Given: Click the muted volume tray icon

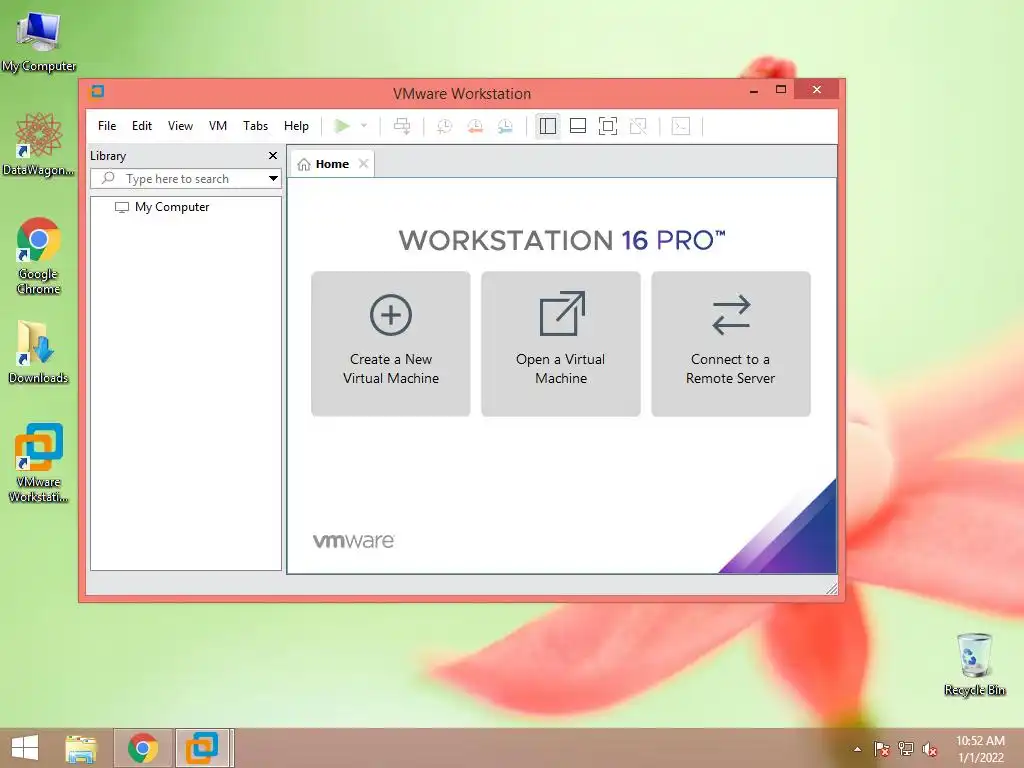Looking at the screenshot, I should click(x=930, y=750).
